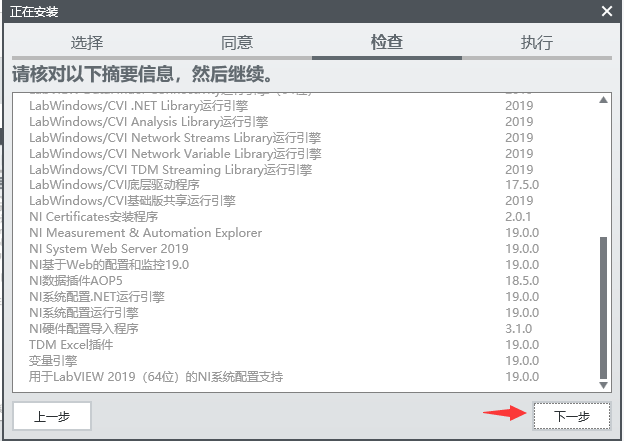
Task: Select NI Measurement & Automation Explorer row
Action: [284, 232]
